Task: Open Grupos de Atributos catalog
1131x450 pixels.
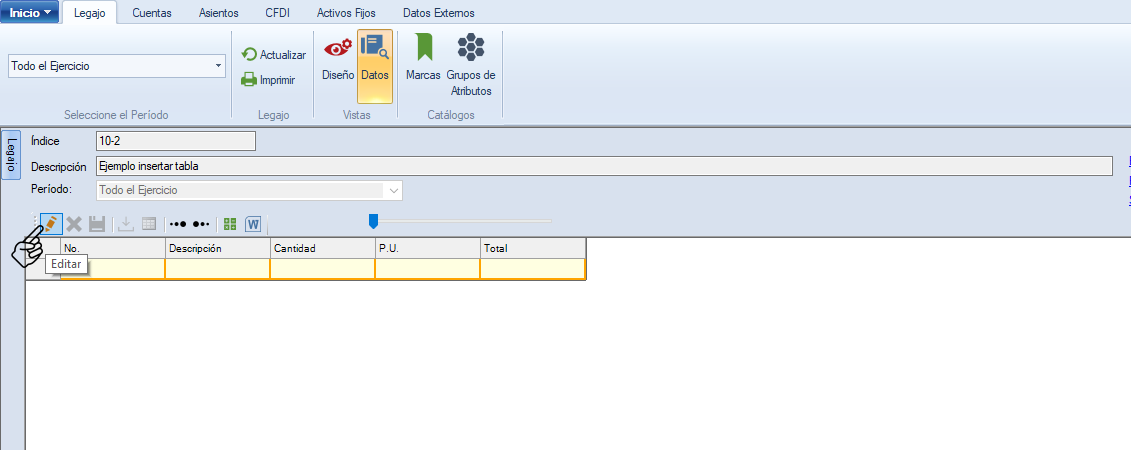Action: pyautogui.click(x=471, y=65)
